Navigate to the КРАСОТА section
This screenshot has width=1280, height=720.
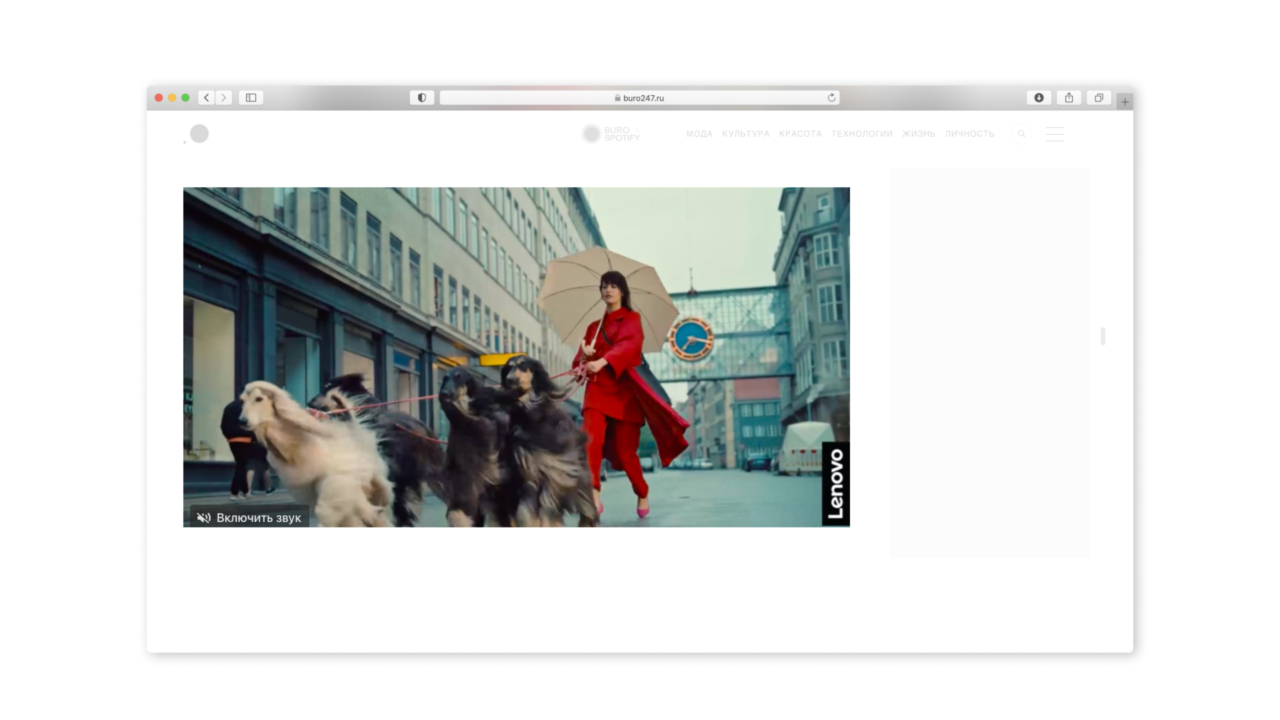tap(800, 134)
